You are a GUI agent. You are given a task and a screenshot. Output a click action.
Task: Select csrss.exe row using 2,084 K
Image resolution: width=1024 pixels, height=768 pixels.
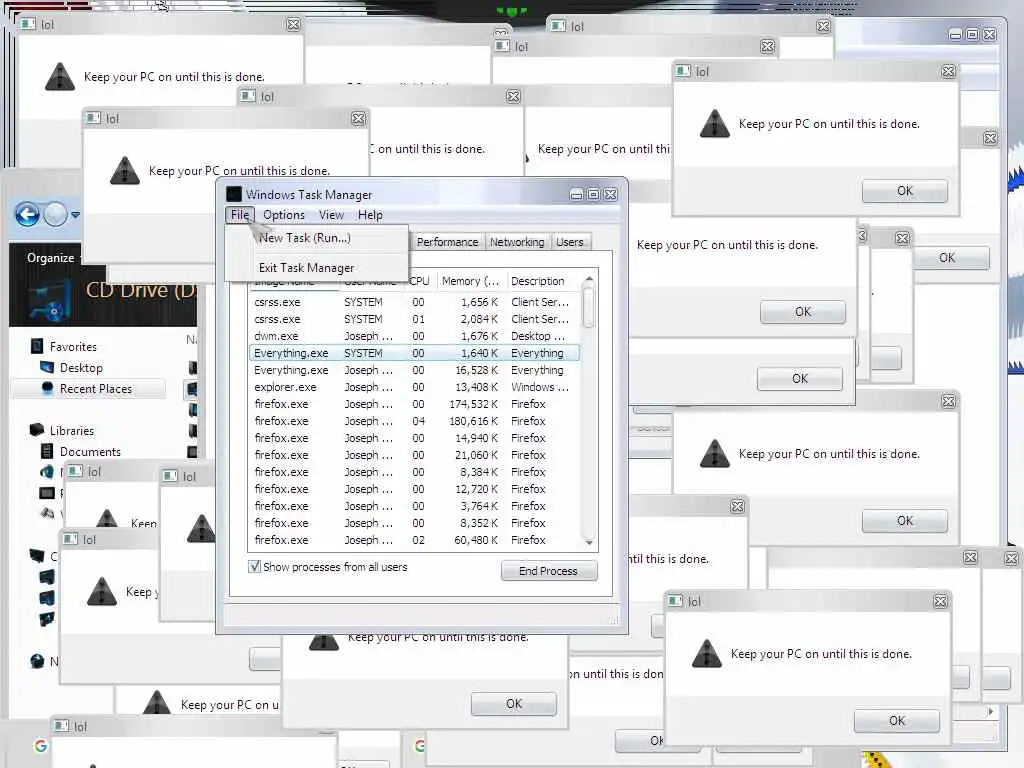pos(414,319)
